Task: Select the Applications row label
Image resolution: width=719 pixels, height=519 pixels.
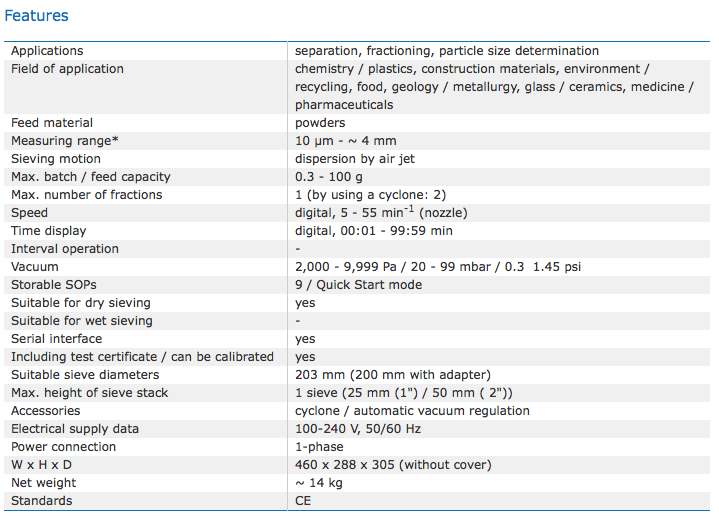Action: (47, 51)
